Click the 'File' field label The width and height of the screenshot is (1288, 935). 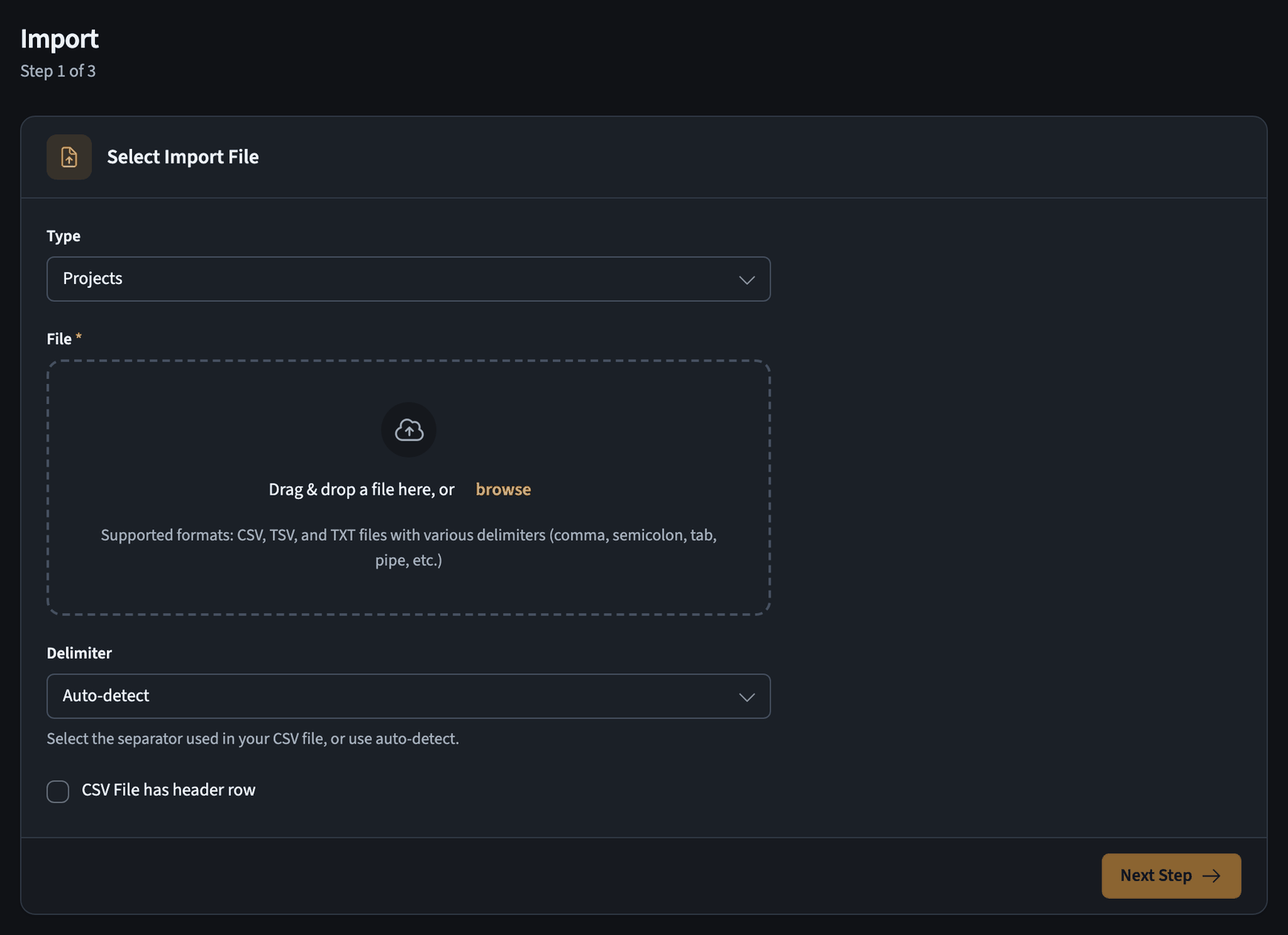tap(60, 339)
